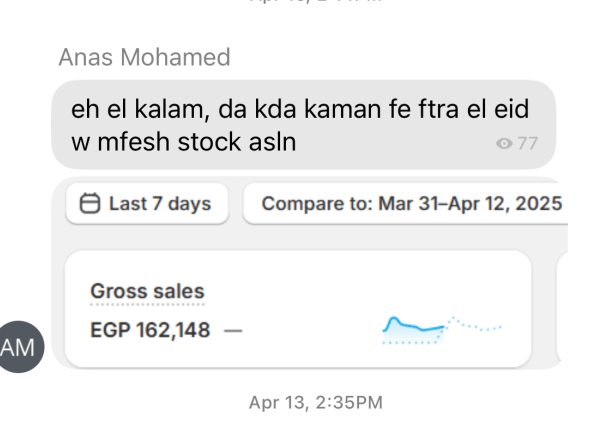Click the 77 view count
Screen dimensions: 605x426
[x=527, y=144]
